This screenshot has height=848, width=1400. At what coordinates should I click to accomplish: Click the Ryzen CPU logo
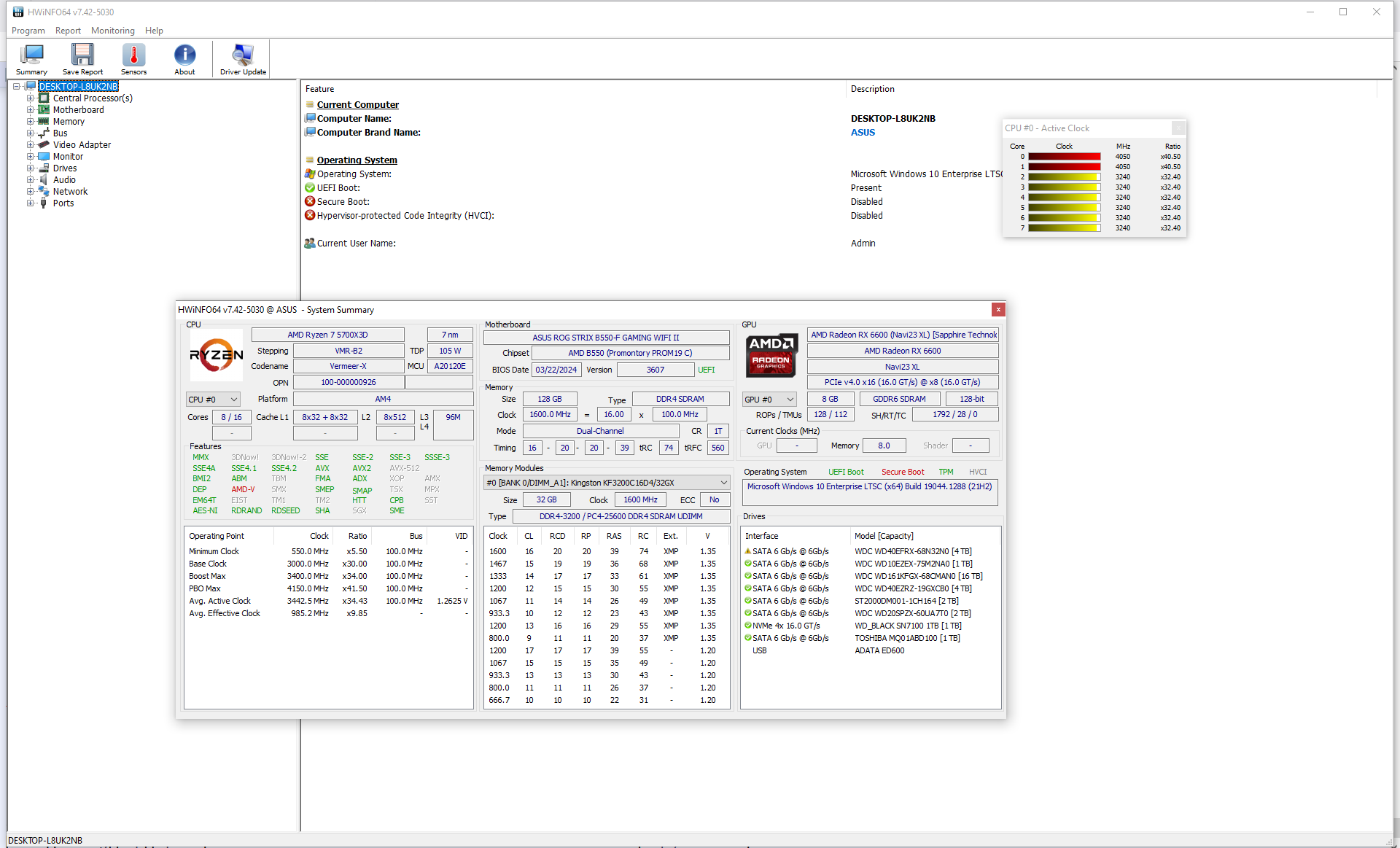(x=217, y=355)
